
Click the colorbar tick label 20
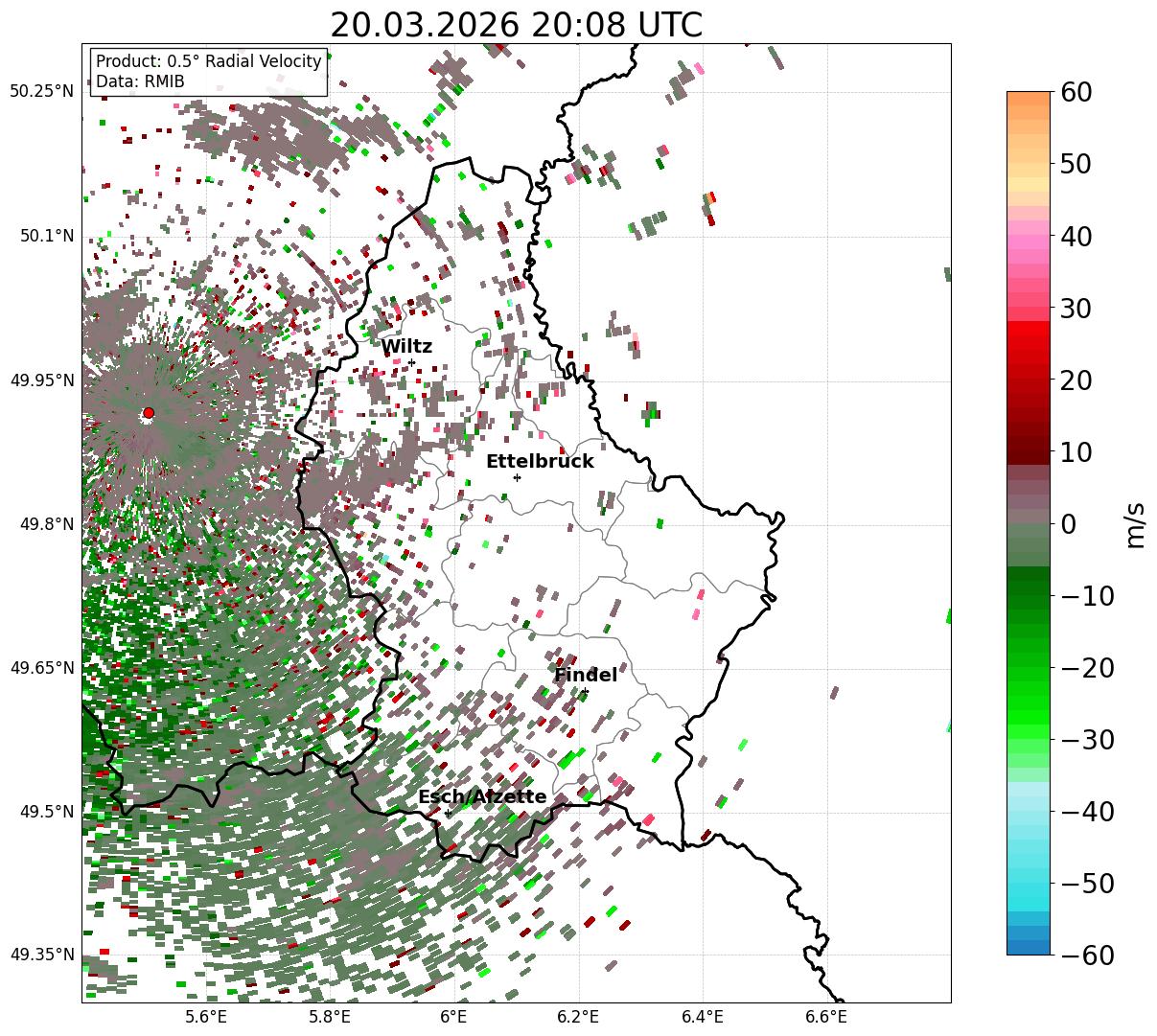tap(1075, 380)
